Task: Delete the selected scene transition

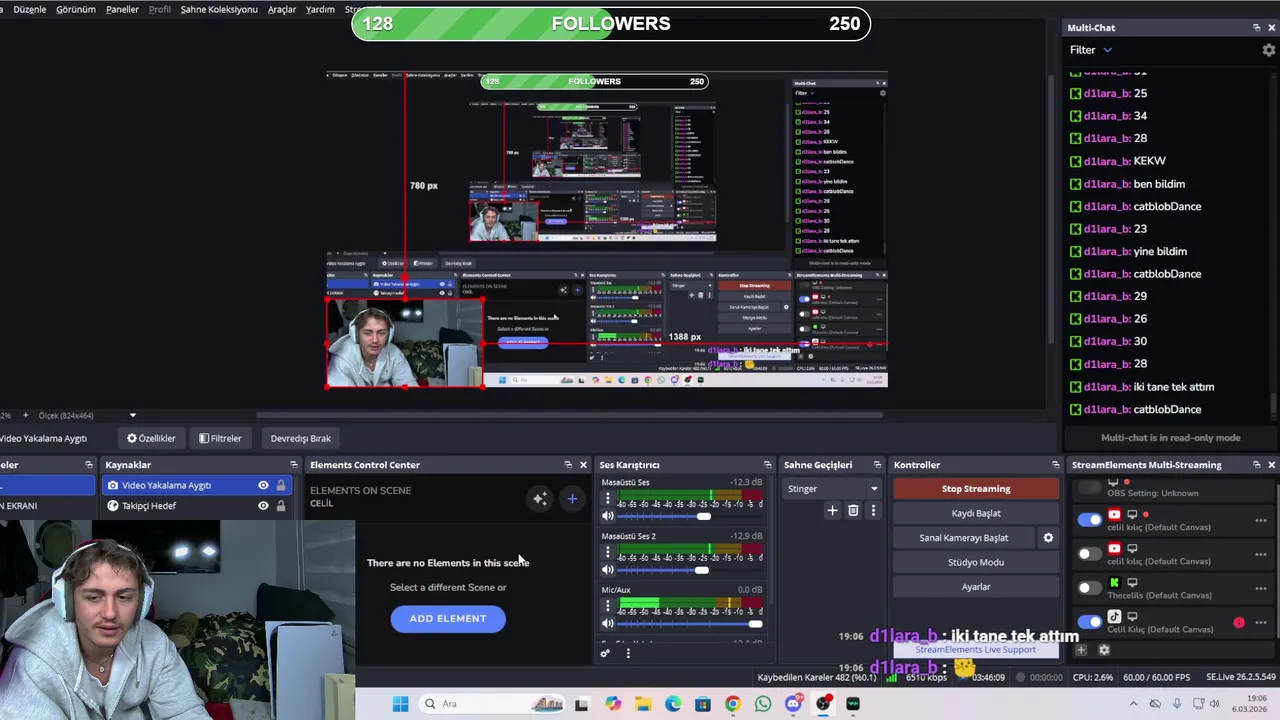Action: [853, 511]
